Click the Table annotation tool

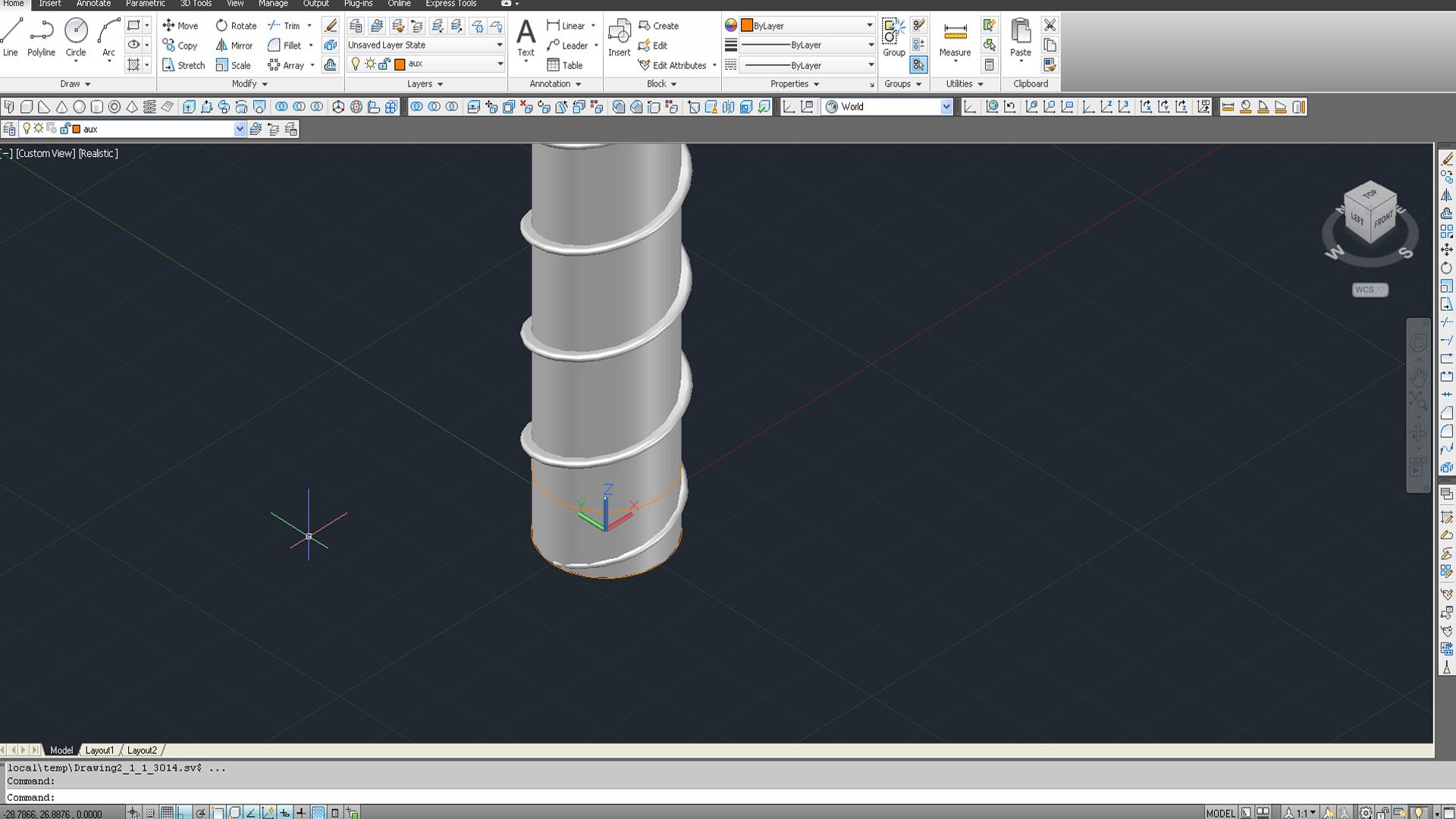[565, 65]
